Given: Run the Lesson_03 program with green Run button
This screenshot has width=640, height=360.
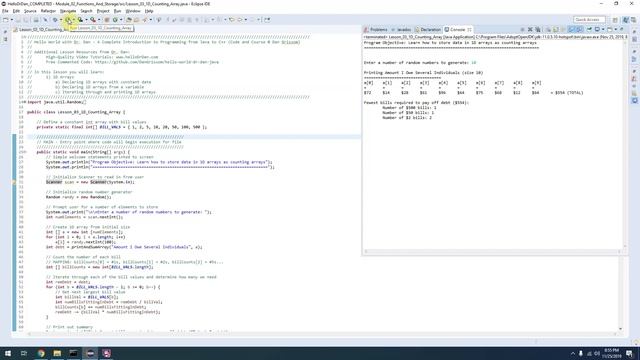Looking at the screenshot, I should point(69,20).
